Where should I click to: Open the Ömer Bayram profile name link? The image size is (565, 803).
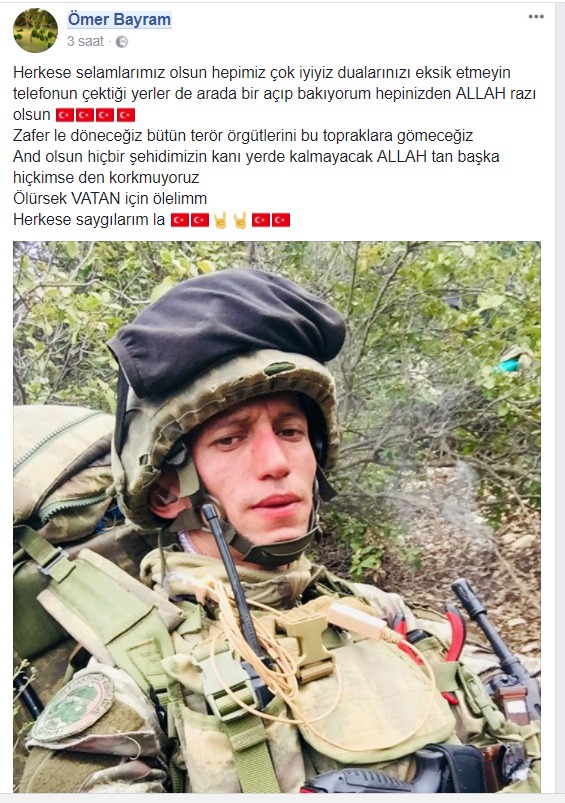point(119,19)
